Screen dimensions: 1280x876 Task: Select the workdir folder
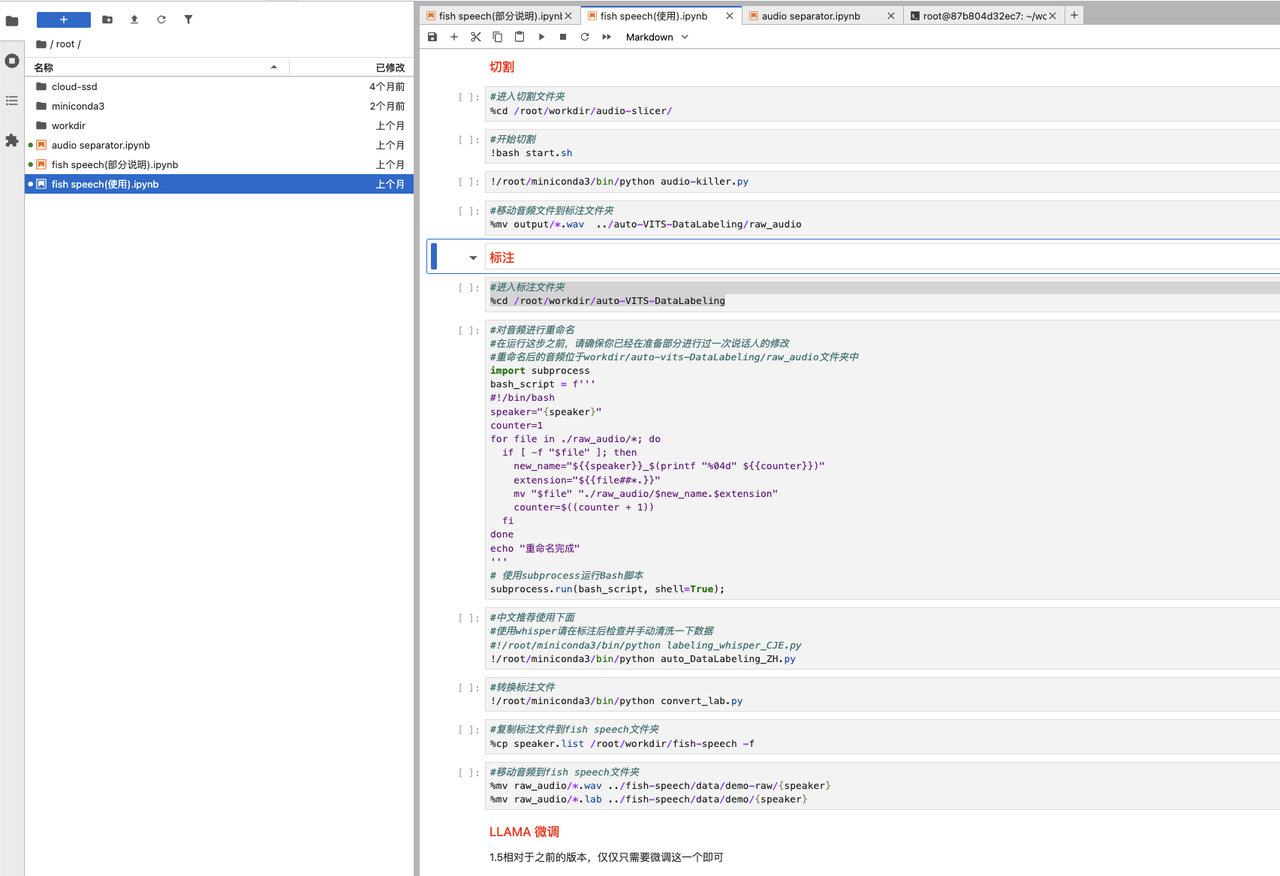[x=219, y=126]
